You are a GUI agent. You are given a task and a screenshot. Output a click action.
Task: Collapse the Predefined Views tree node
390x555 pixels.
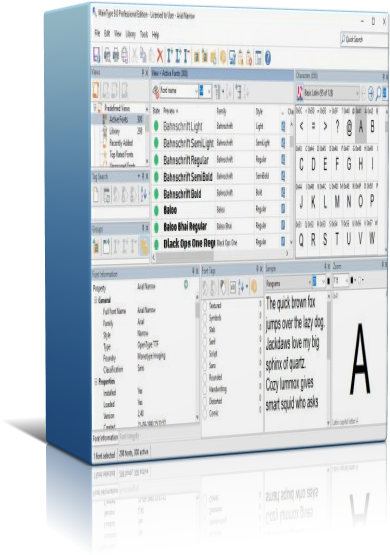[x=95, y=106]
